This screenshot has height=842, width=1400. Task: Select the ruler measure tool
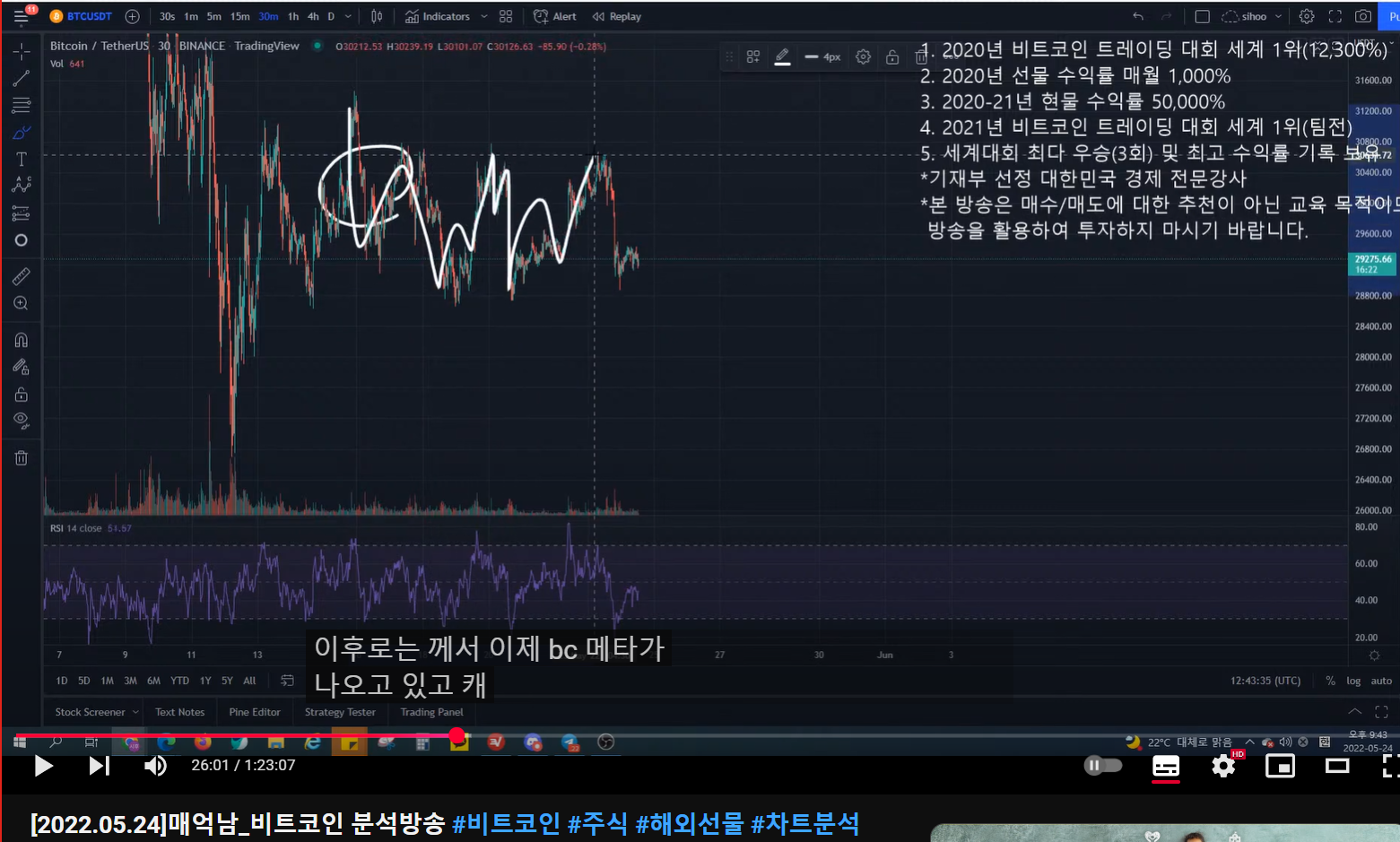click(x=22, y=276)
